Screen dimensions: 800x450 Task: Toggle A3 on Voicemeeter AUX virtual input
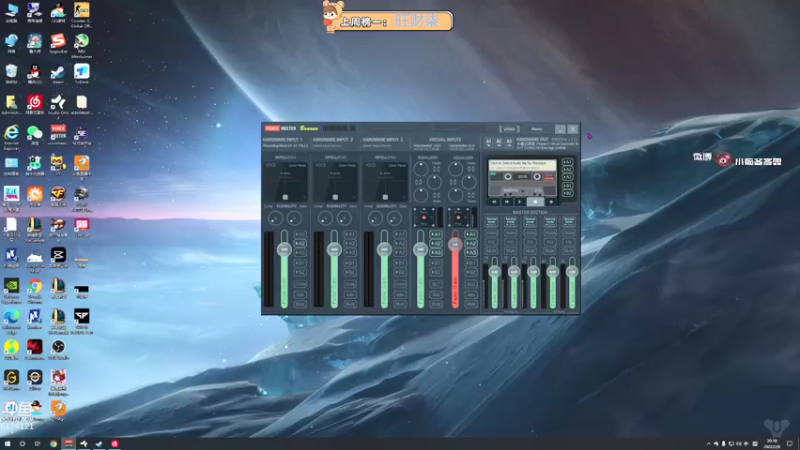coord(471,253)
